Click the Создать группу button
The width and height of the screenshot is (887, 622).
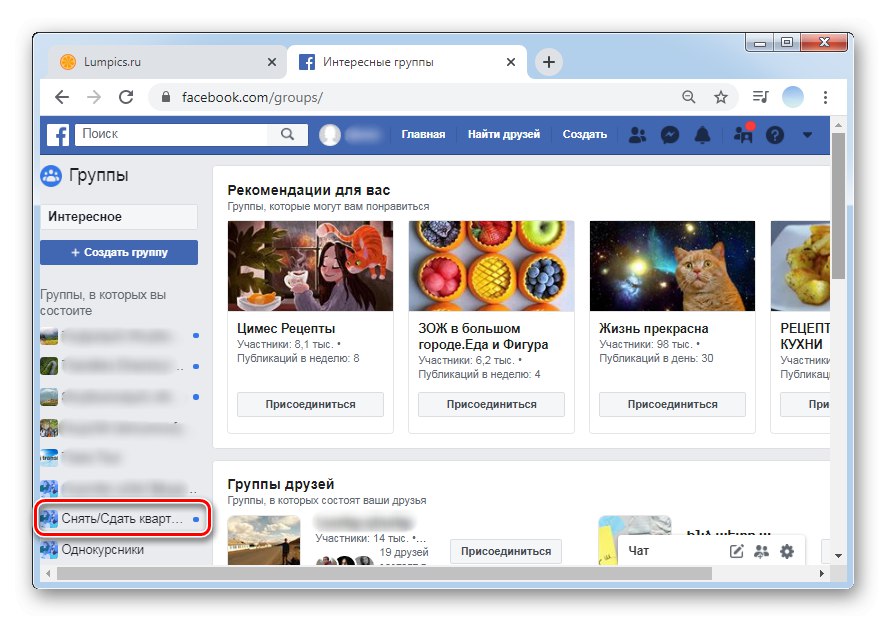pos(119,252)
